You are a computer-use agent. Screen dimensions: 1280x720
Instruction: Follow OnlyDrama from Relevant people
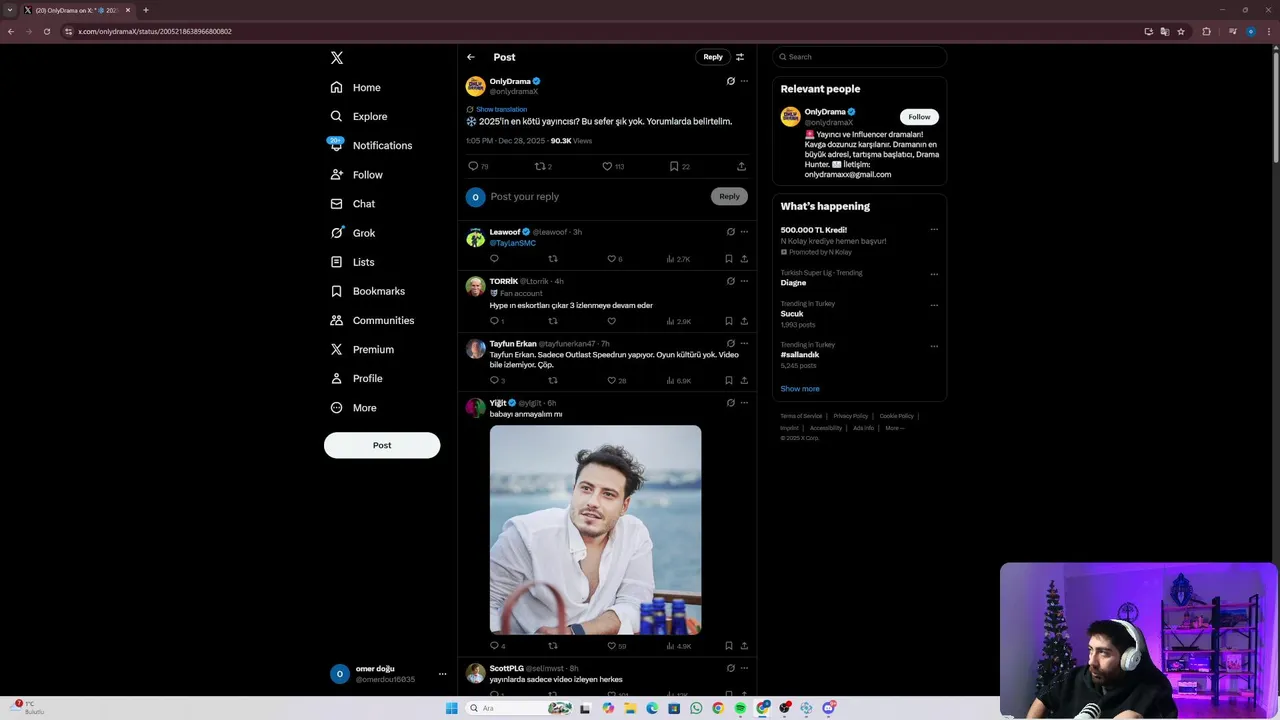point(919,117)
